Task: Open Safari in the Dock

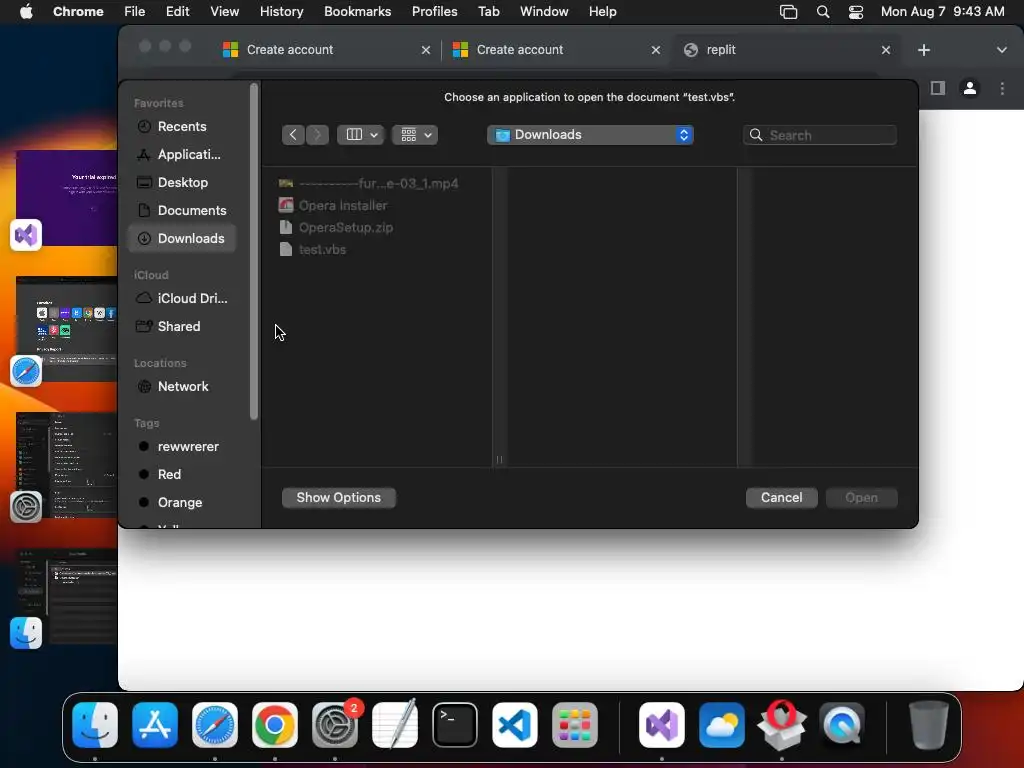Action: (x=215, y=725)
